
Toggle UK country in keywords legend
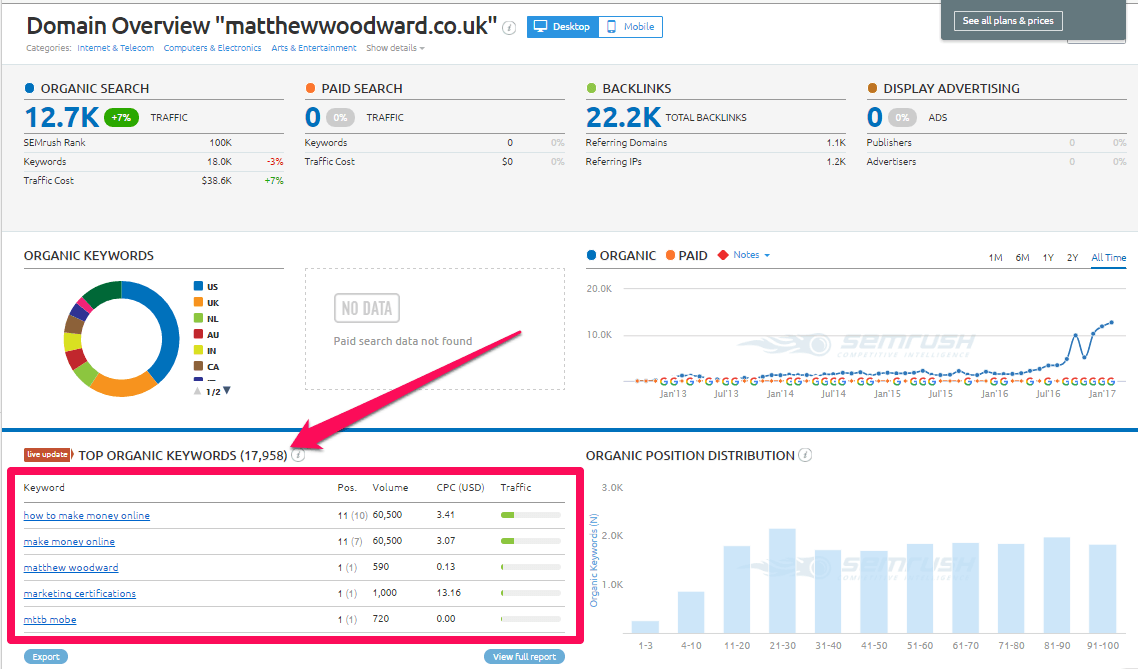pos(205,303)
